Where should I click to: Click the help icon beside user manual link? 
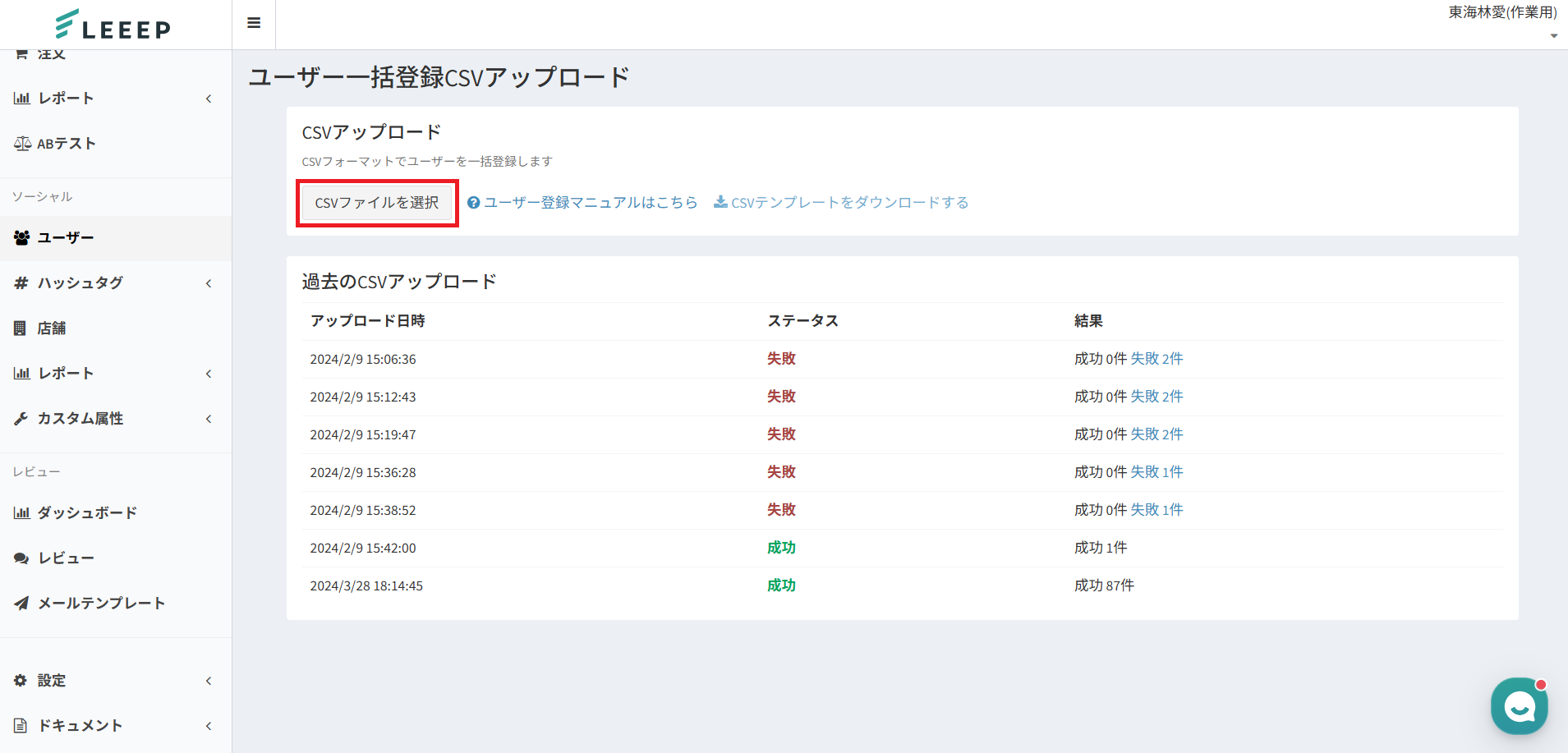[x=473, y=203]
